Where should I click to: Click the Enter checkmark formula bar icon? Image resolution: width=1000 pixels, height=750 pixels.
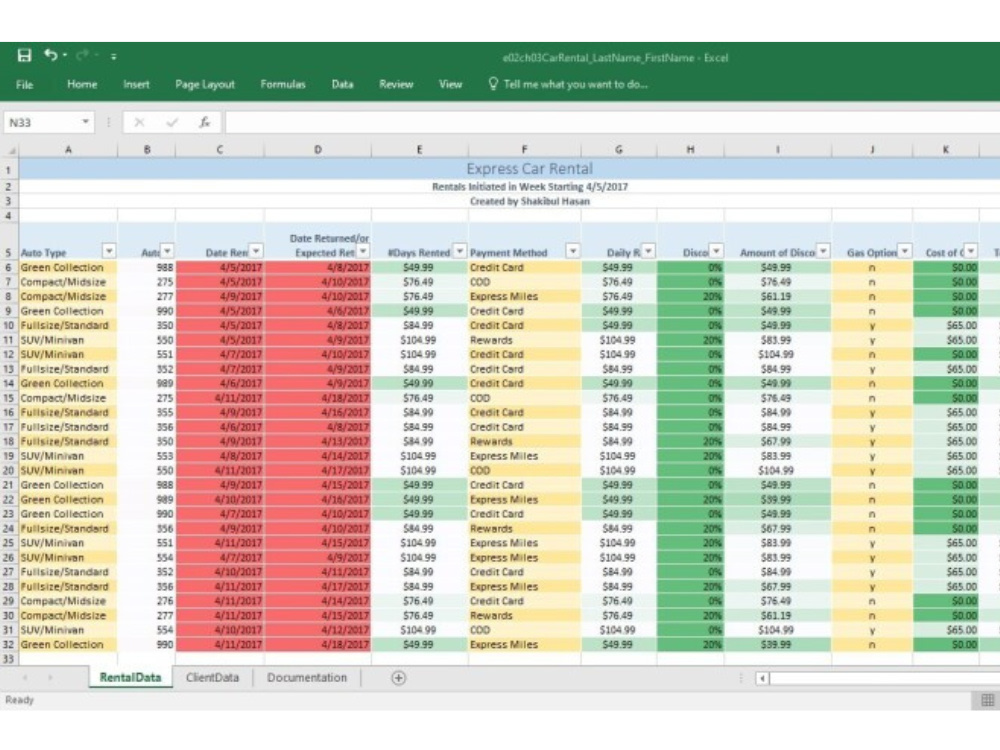[172, 122]
